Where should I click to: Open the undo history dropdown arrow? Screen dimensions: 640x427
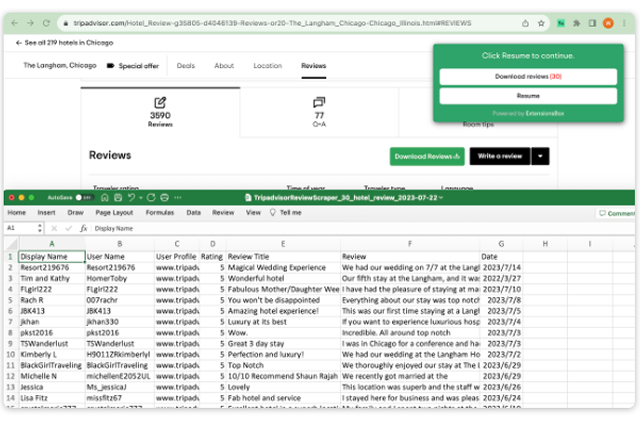click(x=140, y=198)
